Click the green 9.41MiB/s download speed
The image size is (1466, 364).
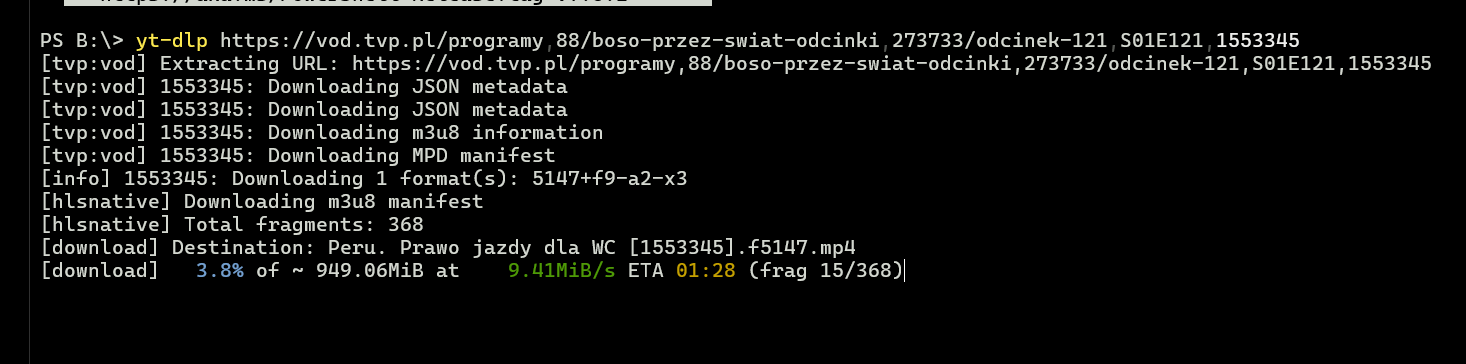click(561, 270)
